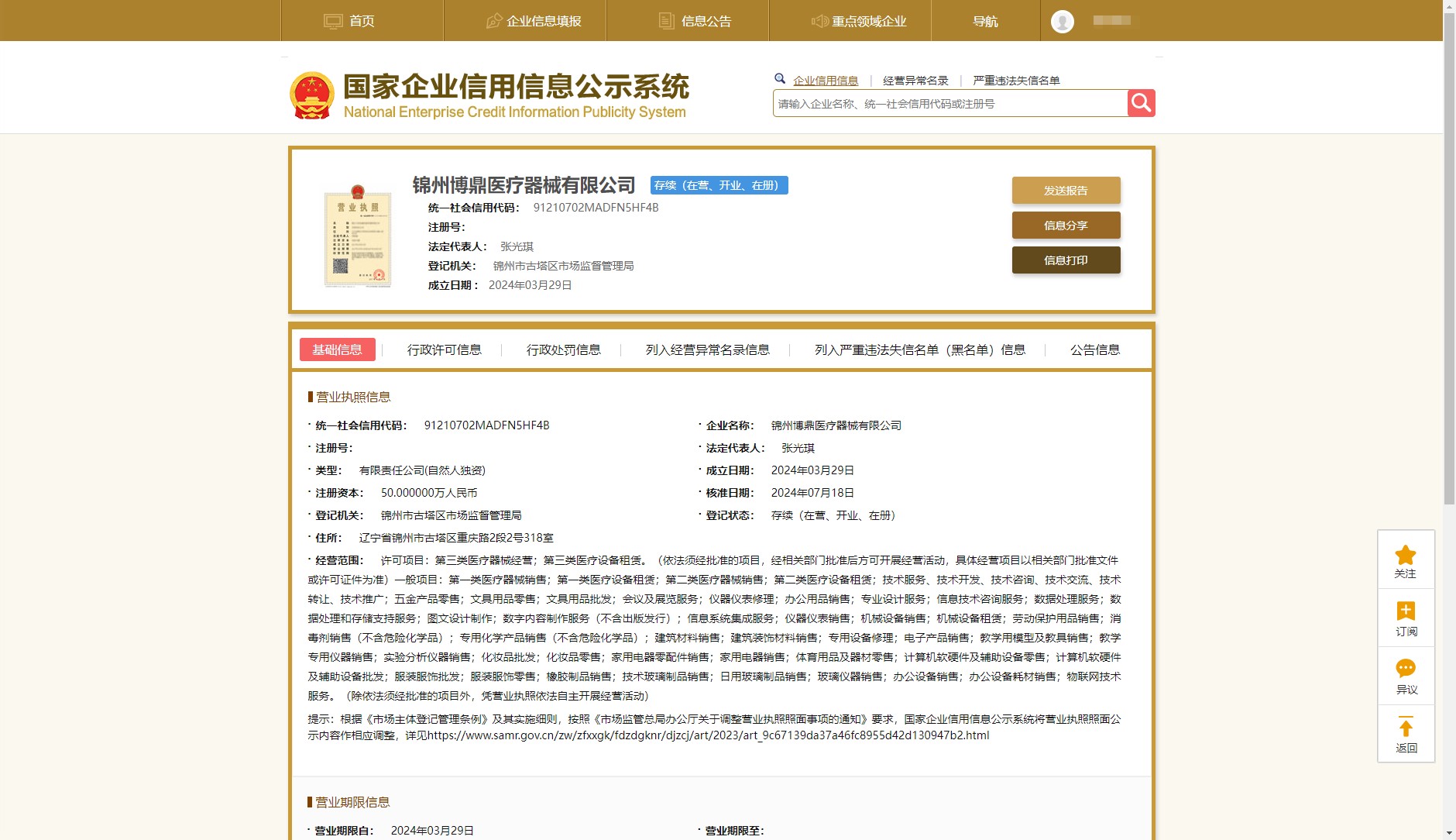Click 张光琪 in the header card
1456x840 pixels.
(x=517, y=246)
